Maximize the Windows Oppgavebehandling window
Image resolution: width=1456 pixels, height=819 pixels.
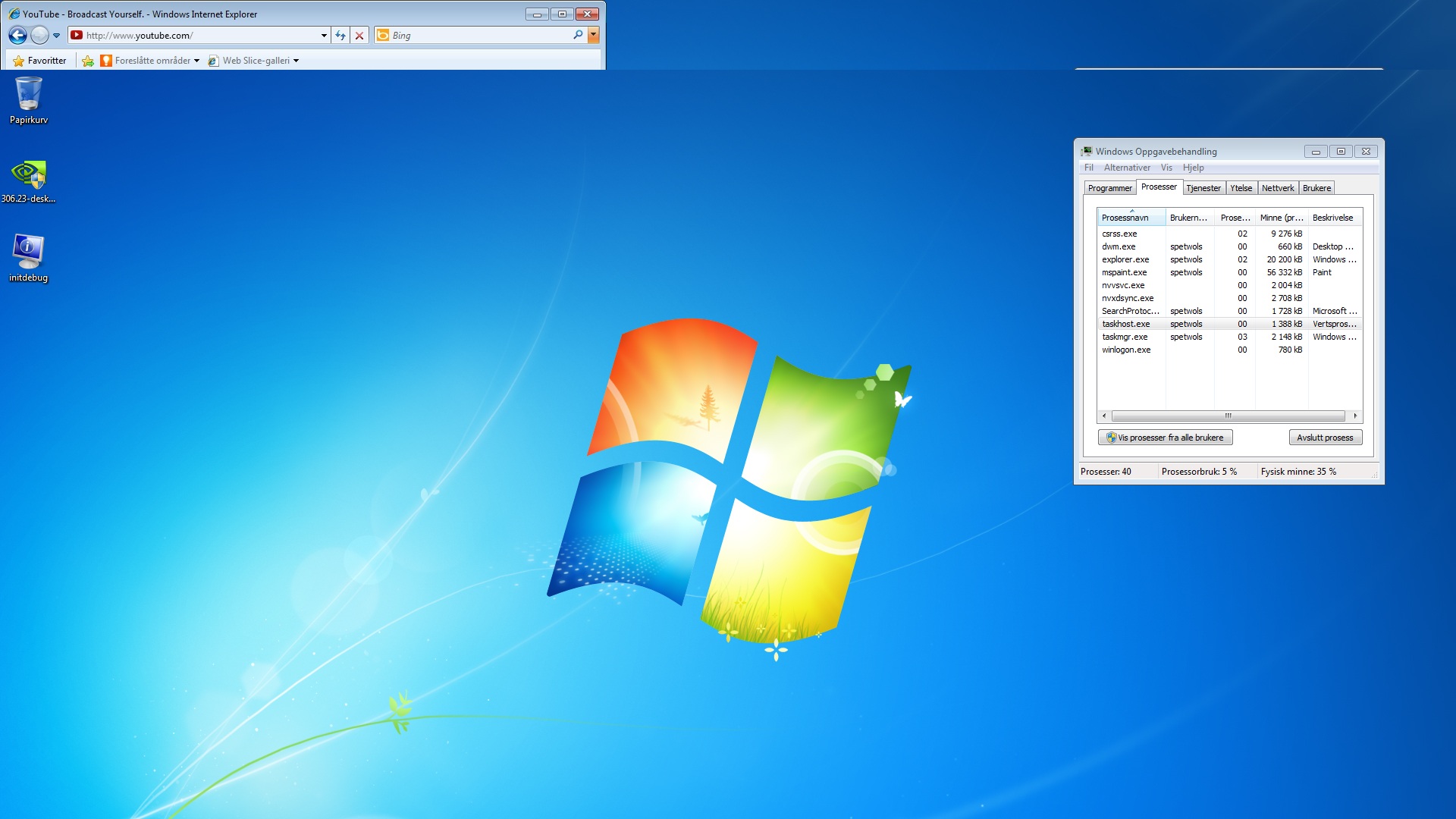point(1341,152)
